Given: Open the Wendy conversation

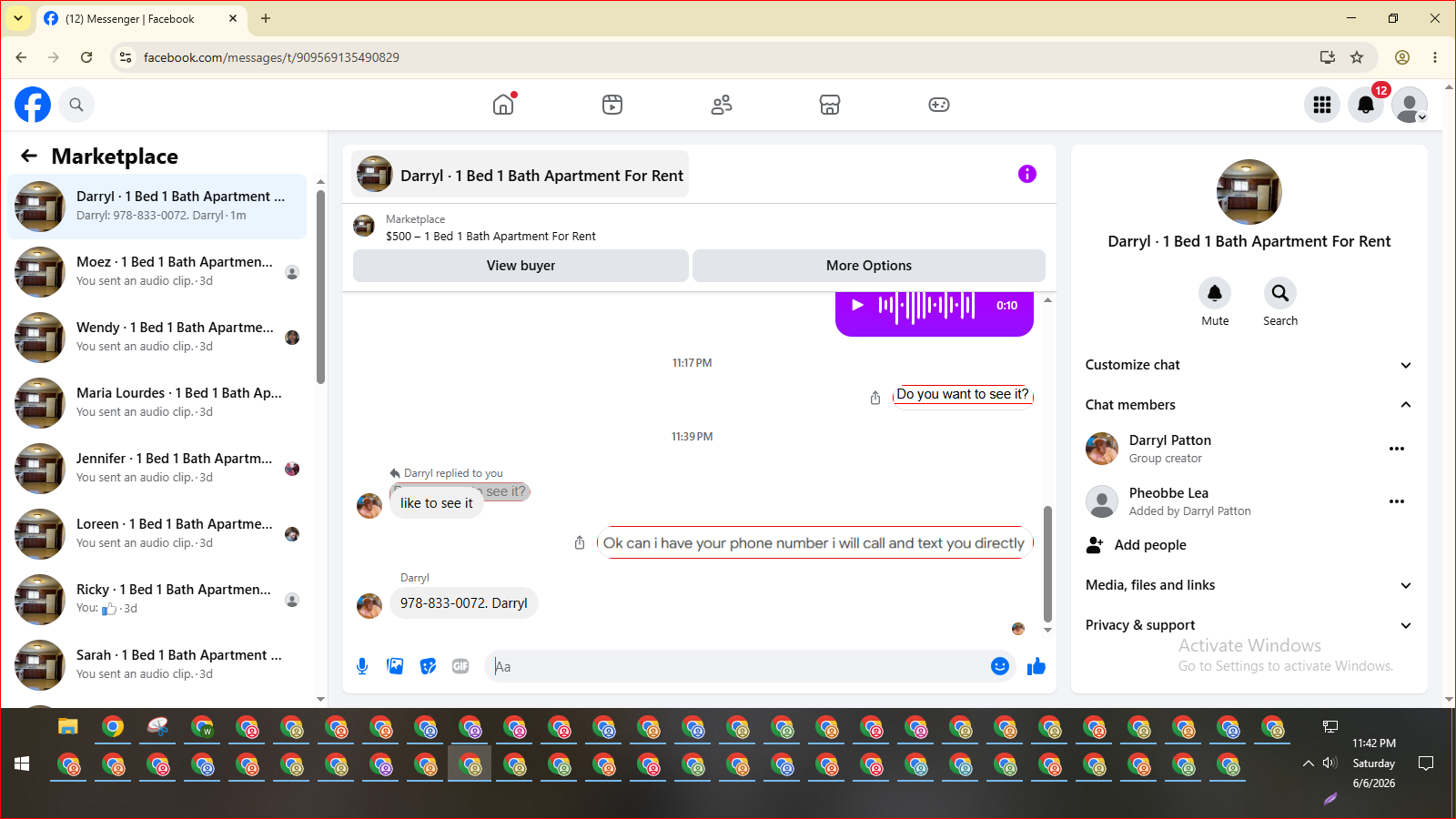Looking at the screenshot, I should [157, 338].
